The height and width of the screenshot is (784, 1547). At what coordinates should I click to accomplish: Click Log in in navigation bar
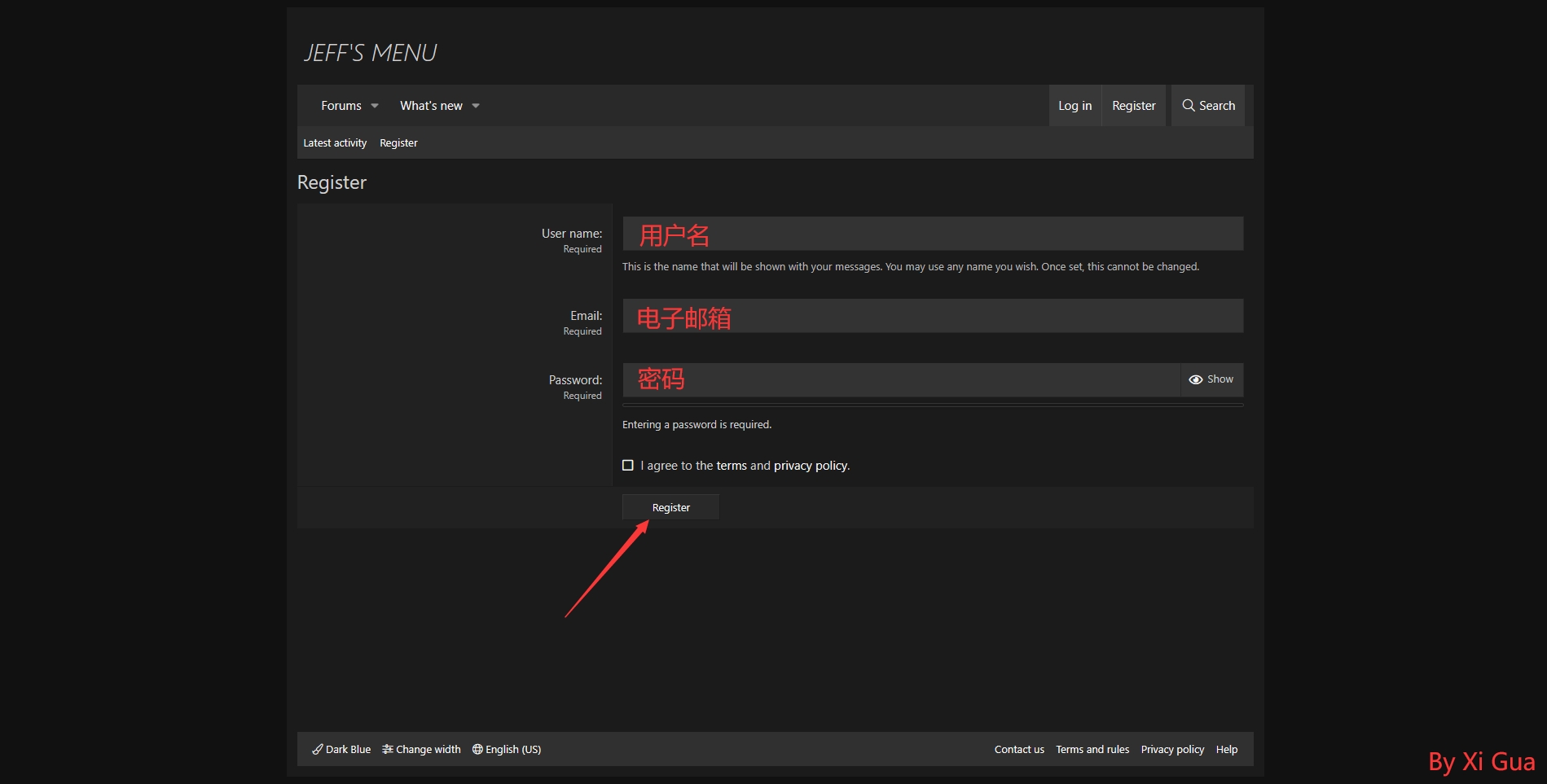pos(1075,106)
